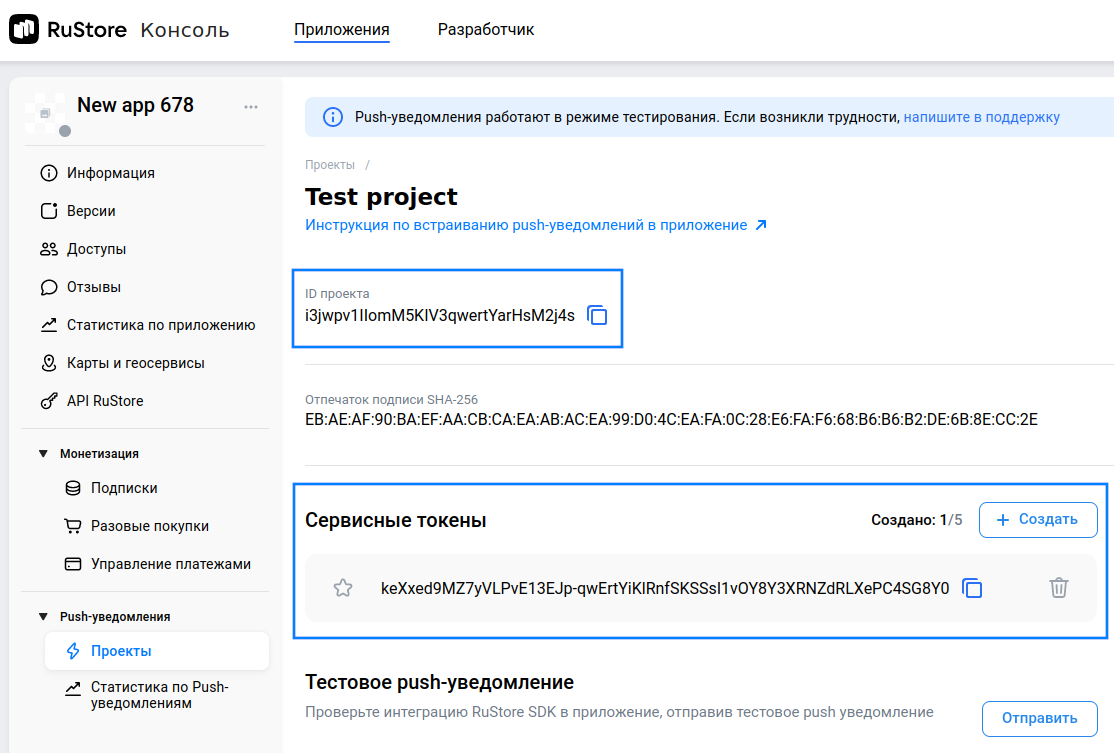The height and width of the screenshot is (753, 1114).
Task: Click the New app 678 app thumbnail
Action: pos(45,113)
